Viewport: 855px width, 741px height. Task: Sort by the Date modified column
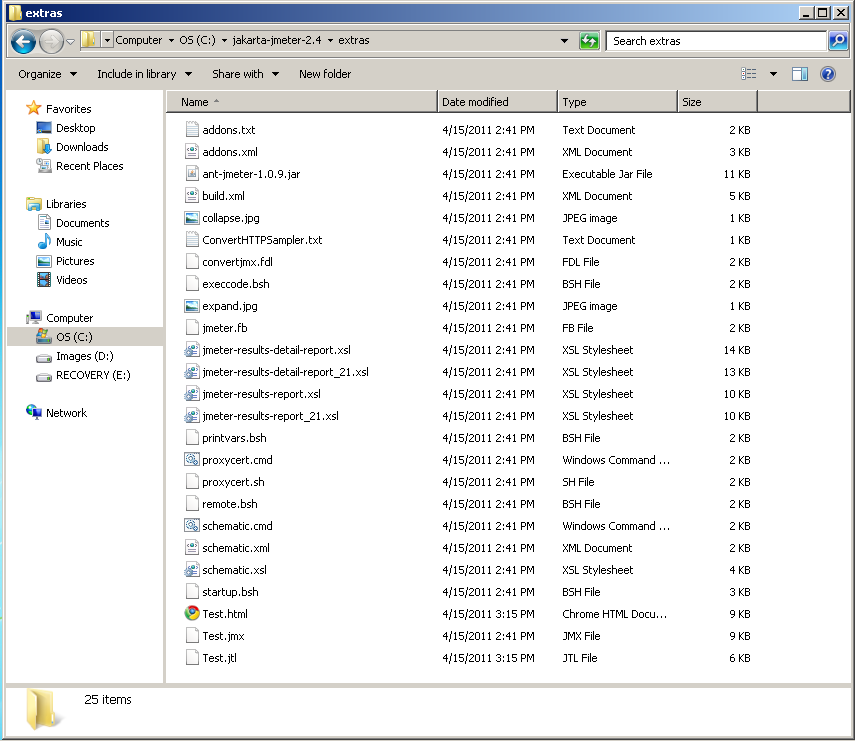497,102
